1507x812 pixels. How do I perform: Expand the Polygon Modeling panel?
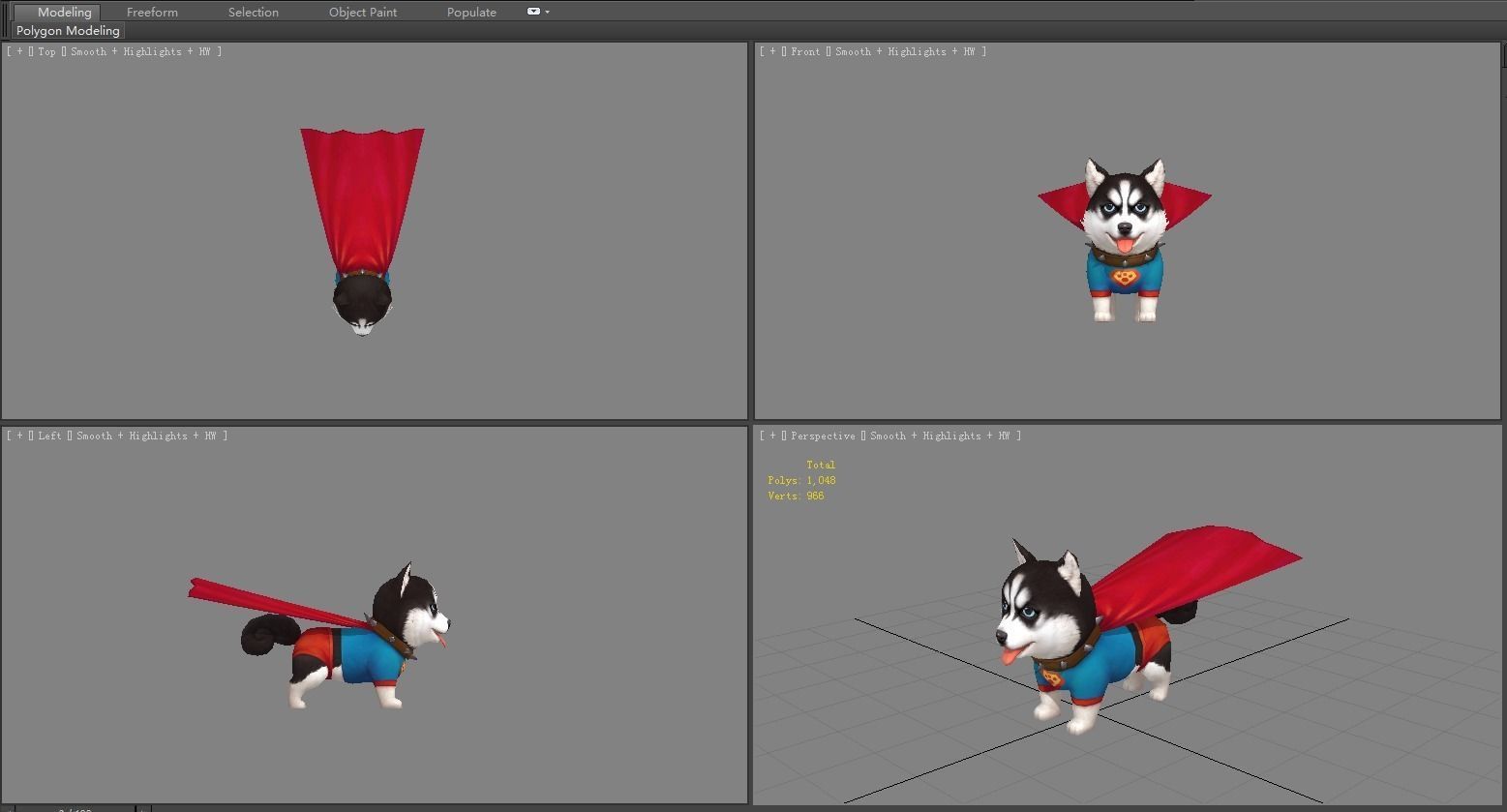[68, 31]
